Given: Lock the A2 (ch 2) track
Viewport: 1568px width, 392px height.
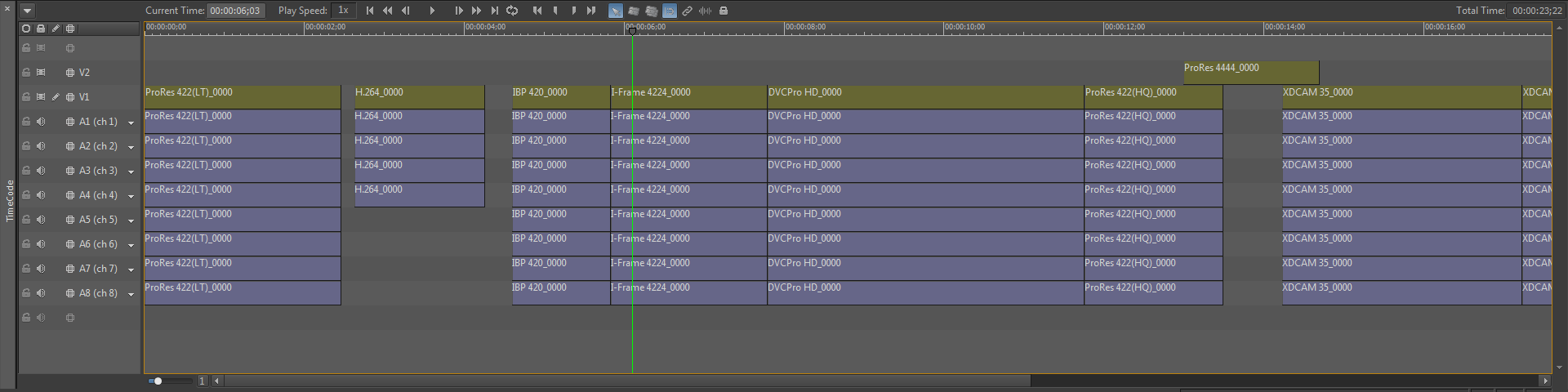Looking at the screenshot, I should click(x=26, y=146).
